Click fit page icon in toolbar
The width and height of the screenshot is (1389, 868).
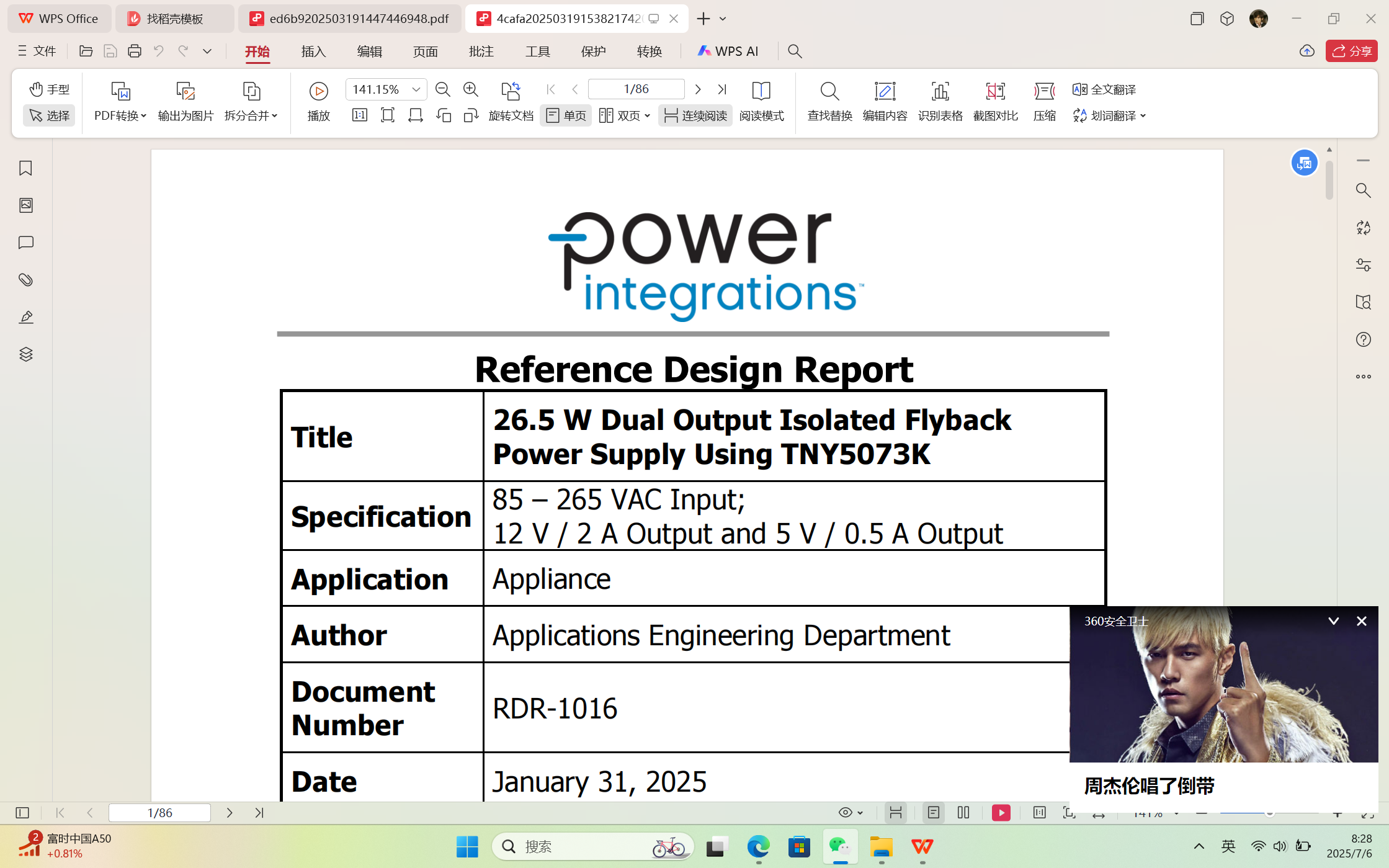tap(388, 115)
